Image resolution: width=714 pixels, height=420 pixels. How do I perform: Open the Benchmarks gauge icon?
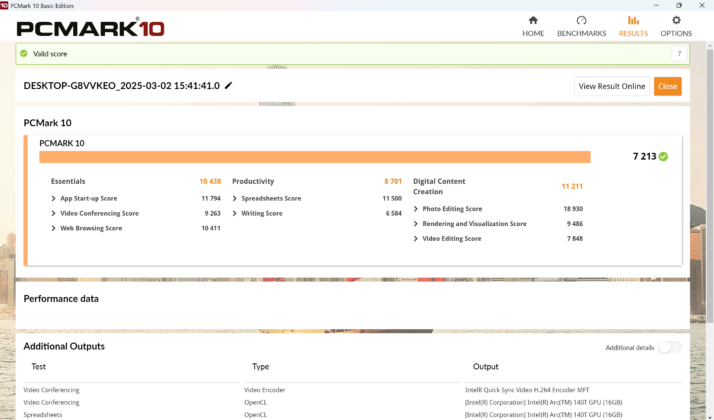581,20
